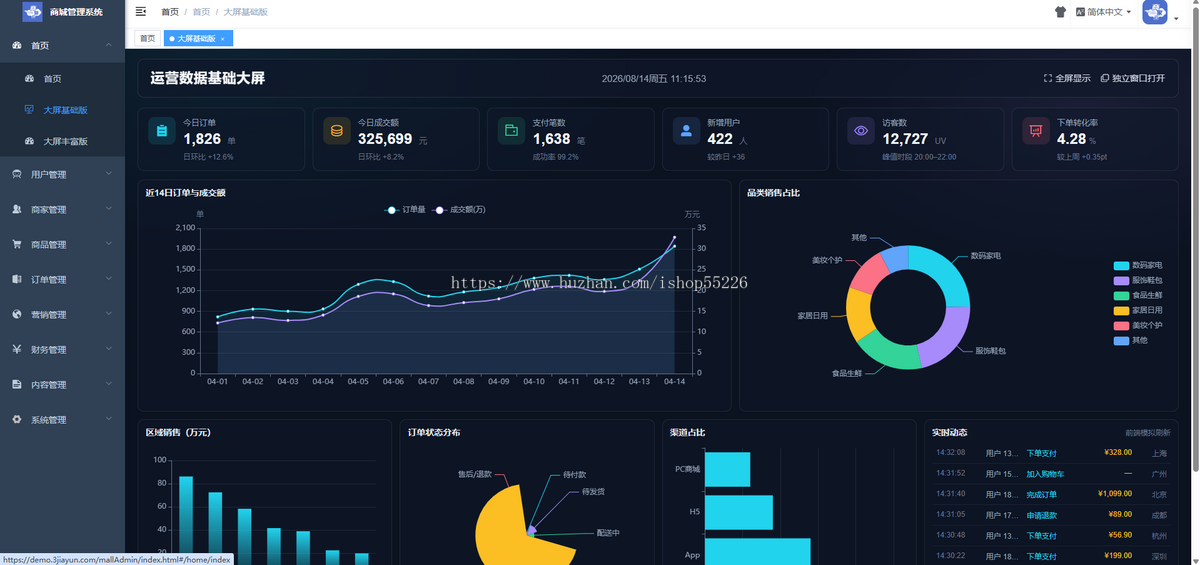
Task: Click the 12,727 visitor count
Action: point(905,139)
